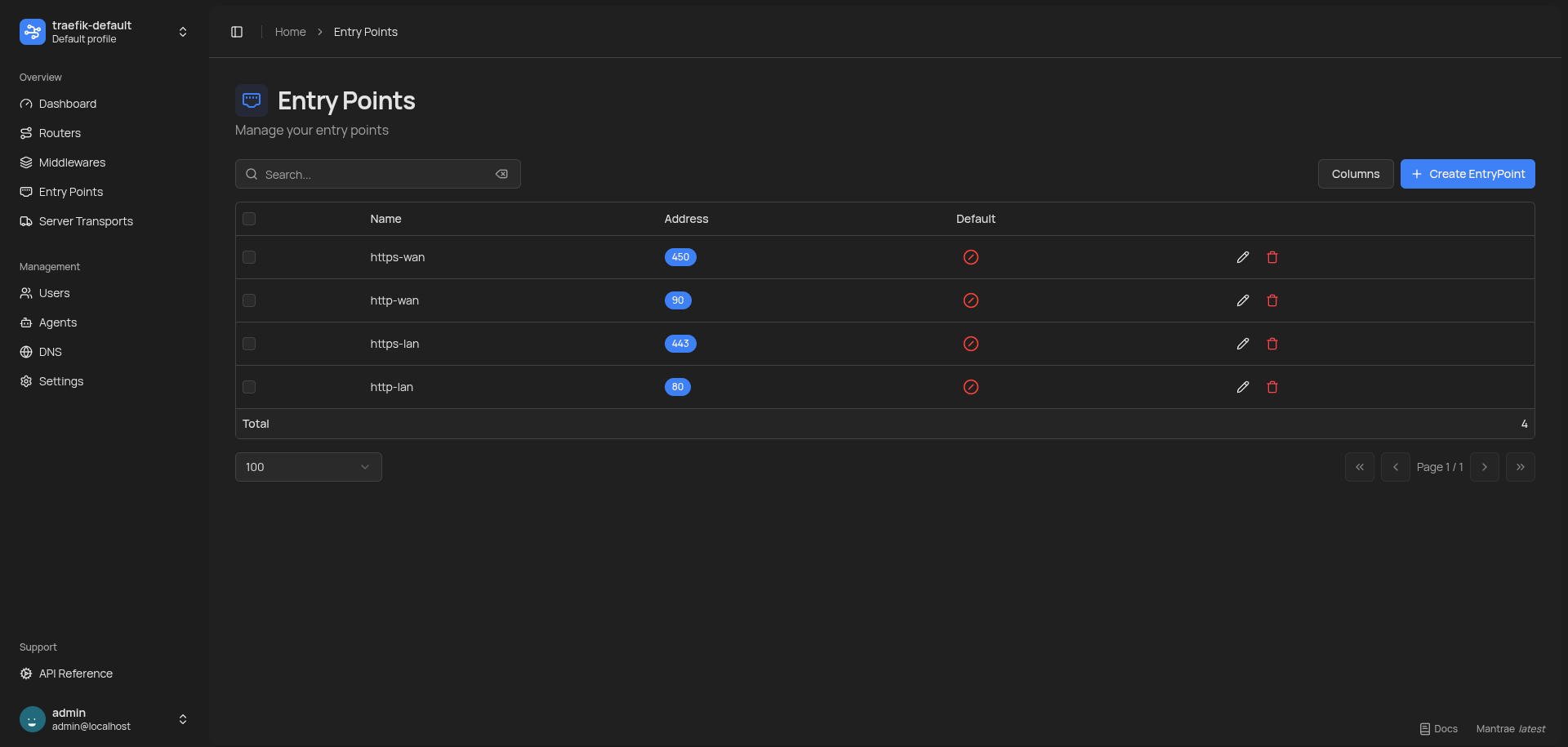Navigate to Server Transports
Viewport: 1568px width, 747px height.
[x=86, y=221]
